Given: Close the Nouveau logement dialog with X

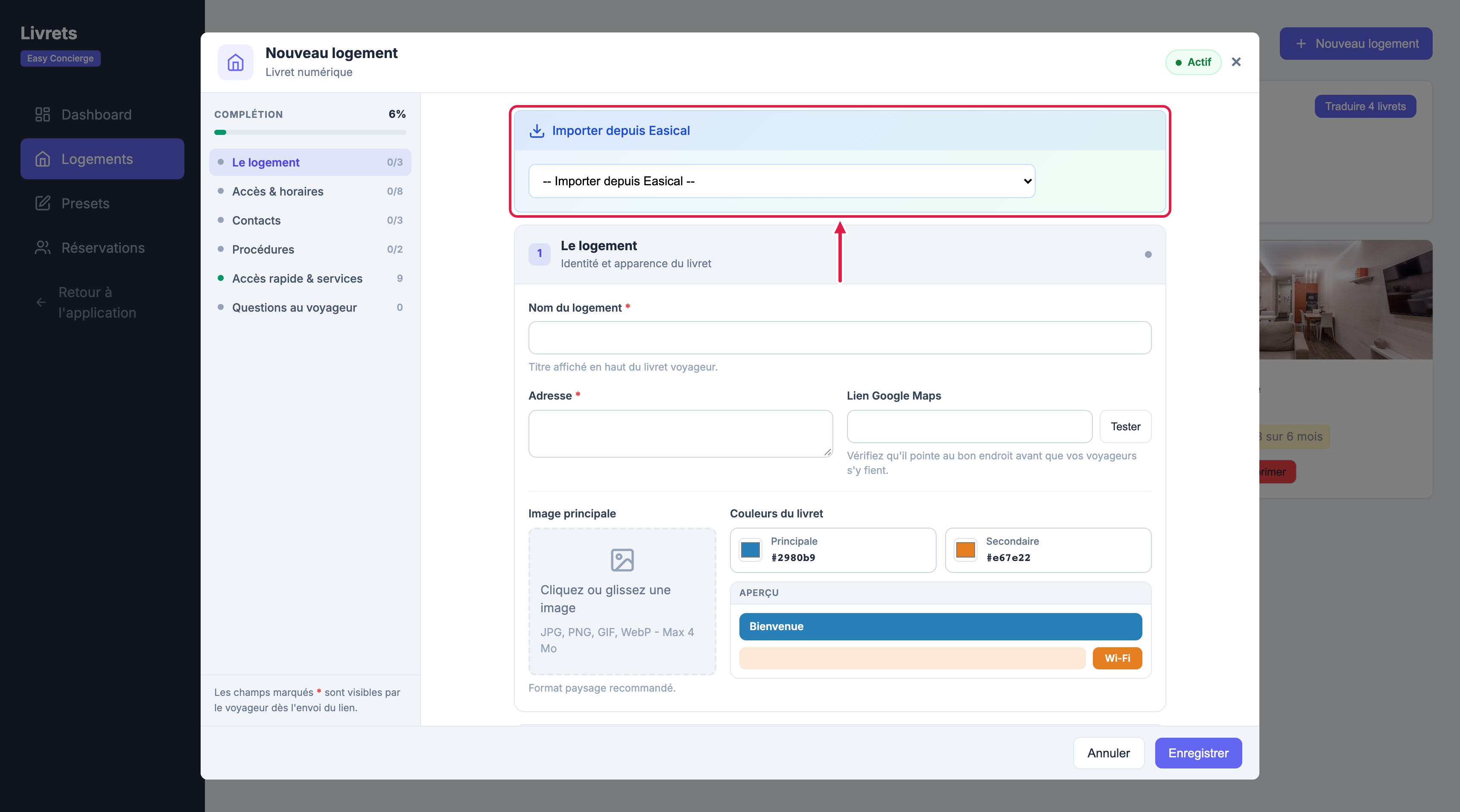Looking at the screenshot, I should point(1236,62).
